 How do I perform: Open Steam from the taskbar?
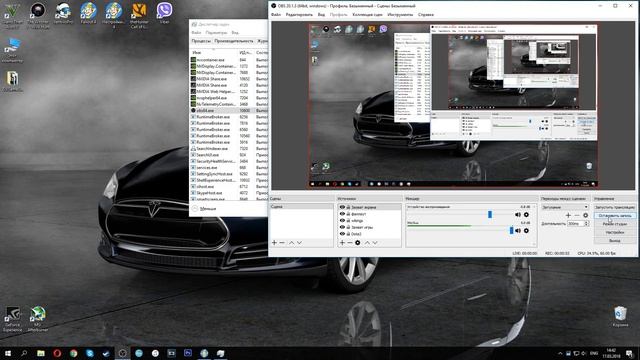pos(106,353)
